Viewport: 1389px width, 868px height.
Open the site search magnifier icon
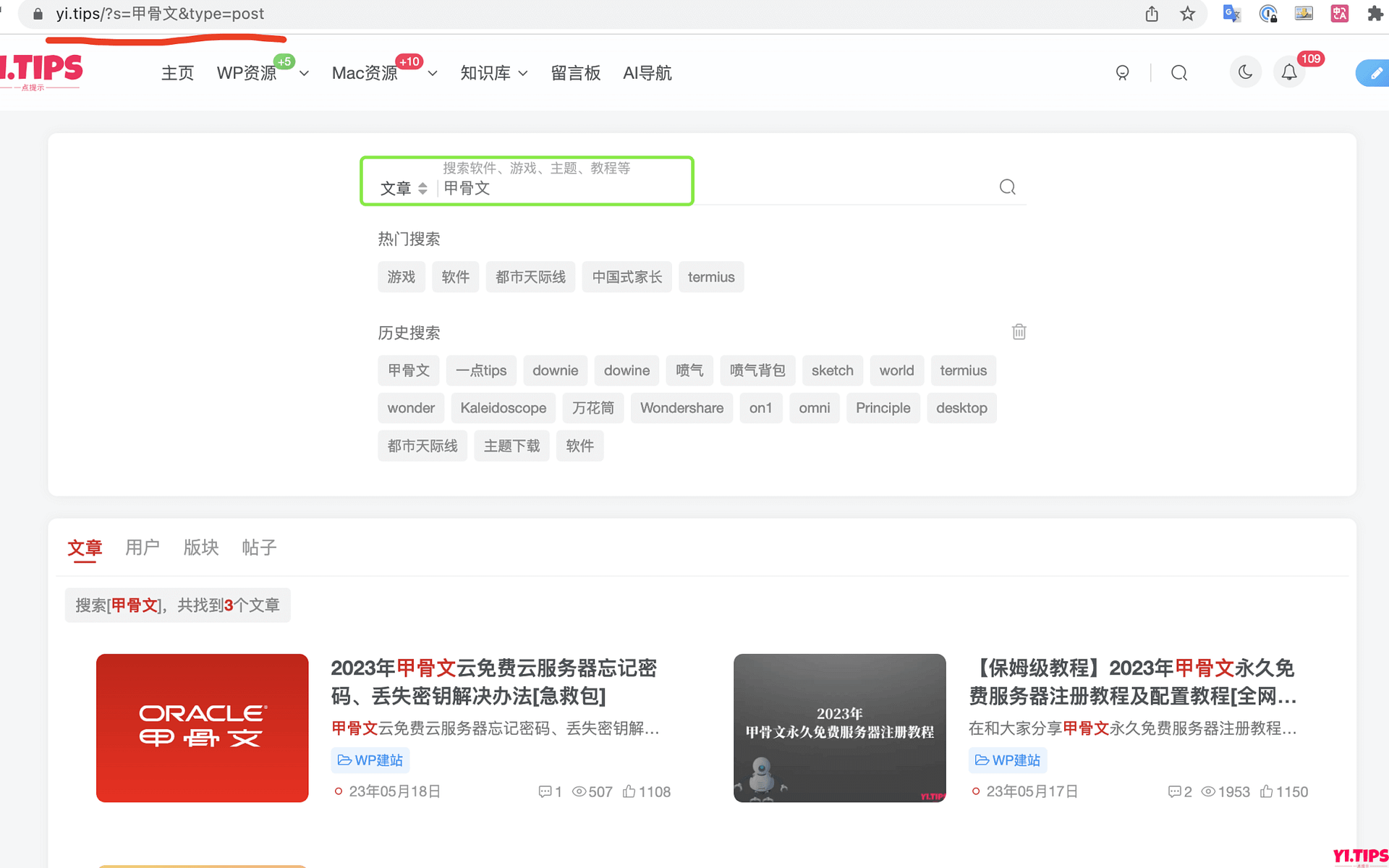(1178, 72)
